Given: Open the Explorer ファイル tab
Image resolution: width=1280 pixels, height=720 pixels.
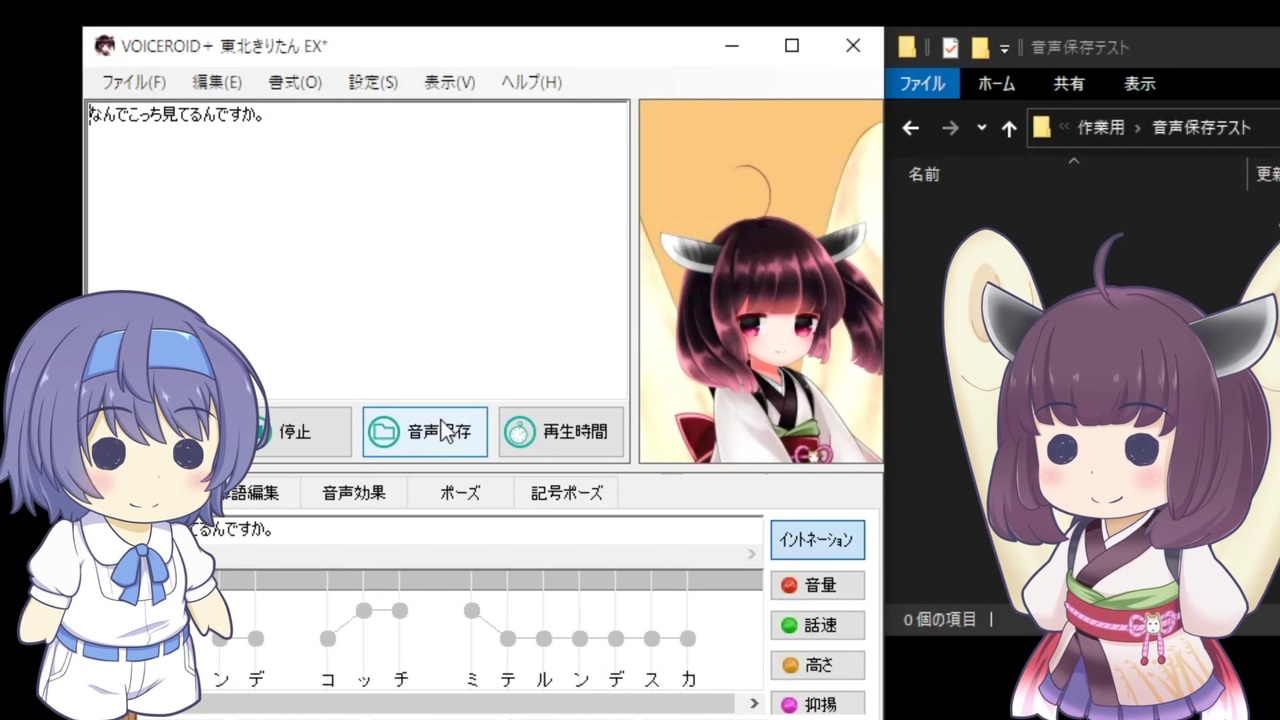Looking at the screenshot, I should pos(922,84).
